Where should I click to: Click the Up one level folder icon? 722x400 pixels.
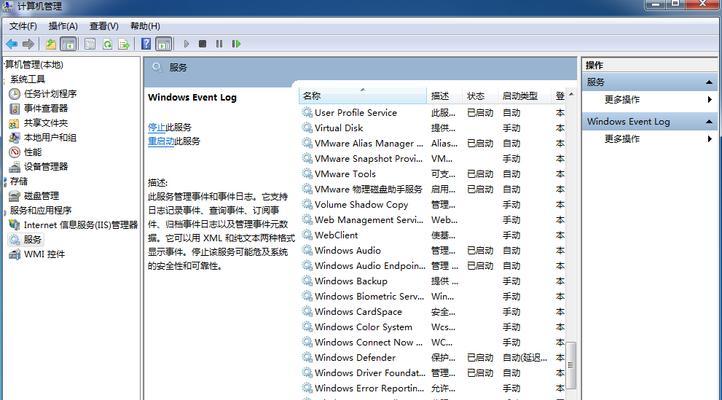pos(51,44)
